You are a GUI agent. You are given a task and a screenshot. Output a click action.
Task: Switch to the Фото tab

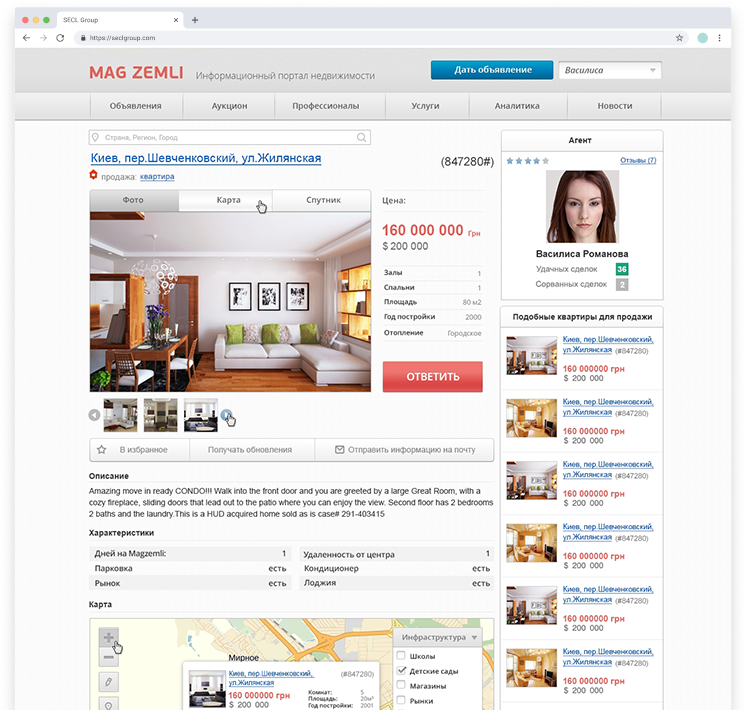coord(133,200)
